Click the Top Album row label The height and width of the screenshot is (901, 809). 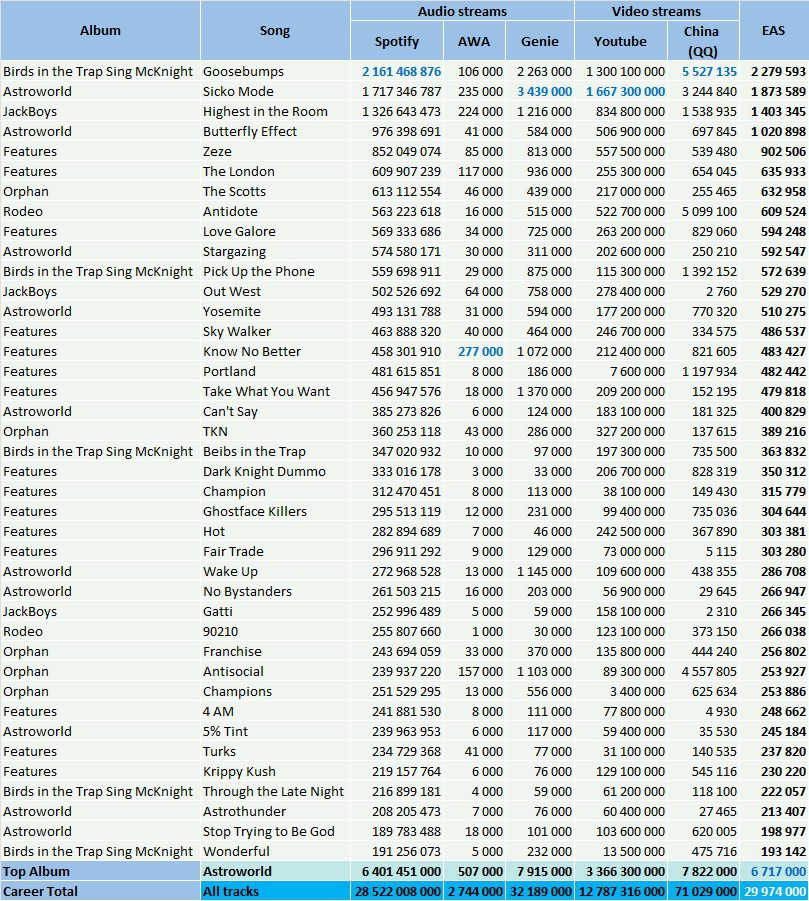click(x=100, y=871)
